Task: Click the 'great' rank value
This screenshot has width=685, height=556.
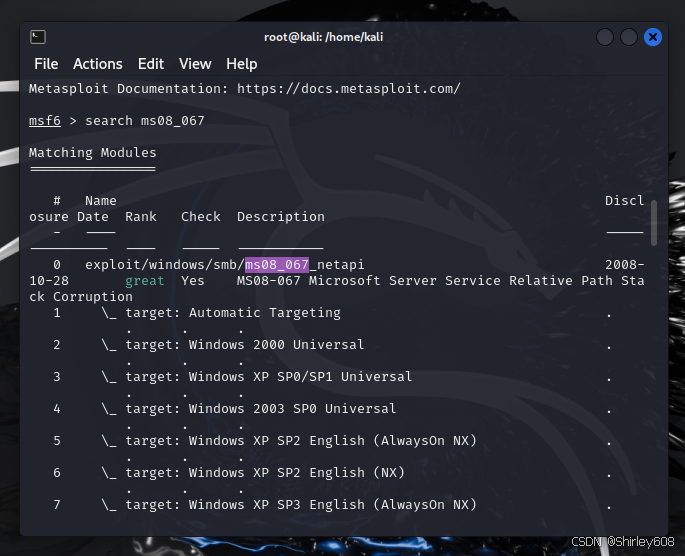Action: (x=145, y=281)
